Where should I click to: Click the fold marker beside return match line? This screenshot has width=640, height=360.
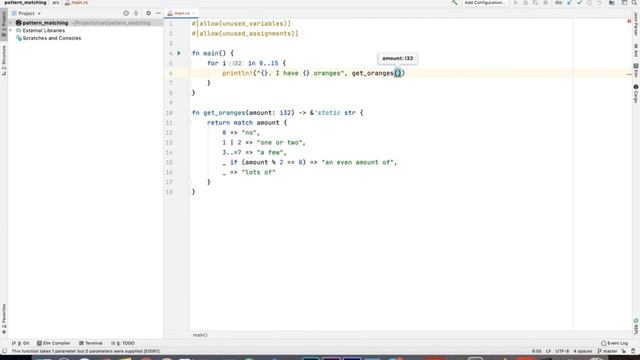[x=189, y=123]
